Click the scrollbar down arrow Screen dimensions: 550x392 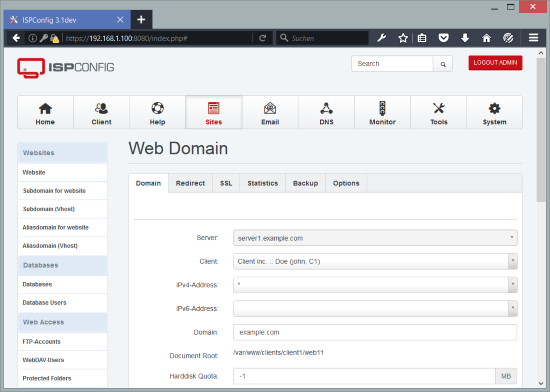pyautogui.click(x=541, y=383)
